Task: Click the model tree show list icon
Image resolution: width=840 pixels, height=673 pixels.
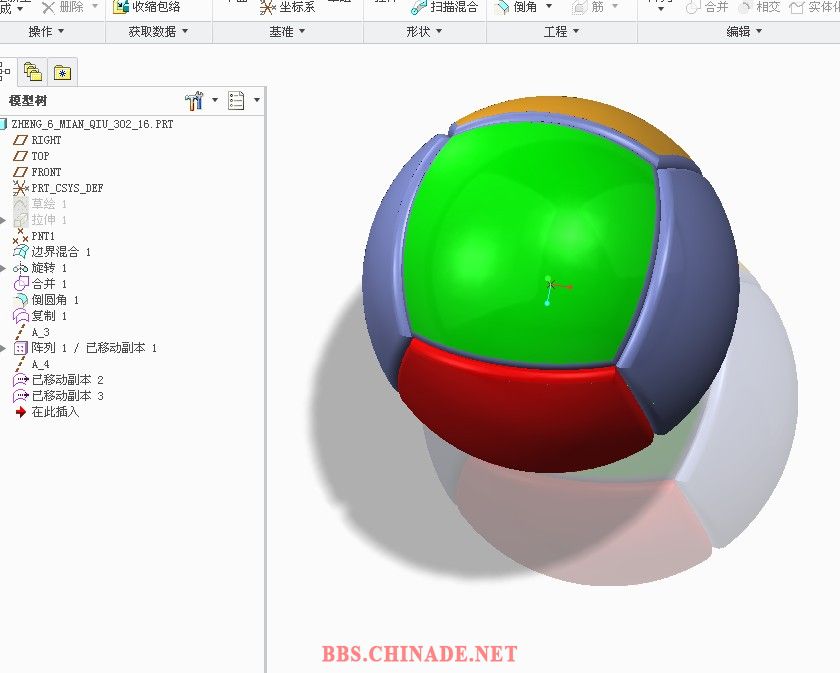Action: pos(237,100)
